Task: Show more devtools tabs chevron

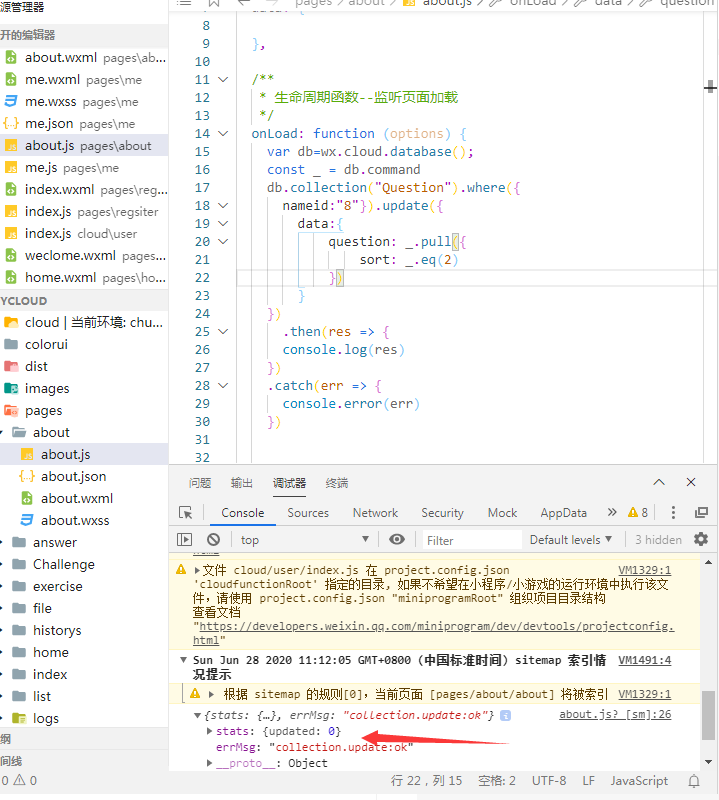Action: click(x=612, y=512)
